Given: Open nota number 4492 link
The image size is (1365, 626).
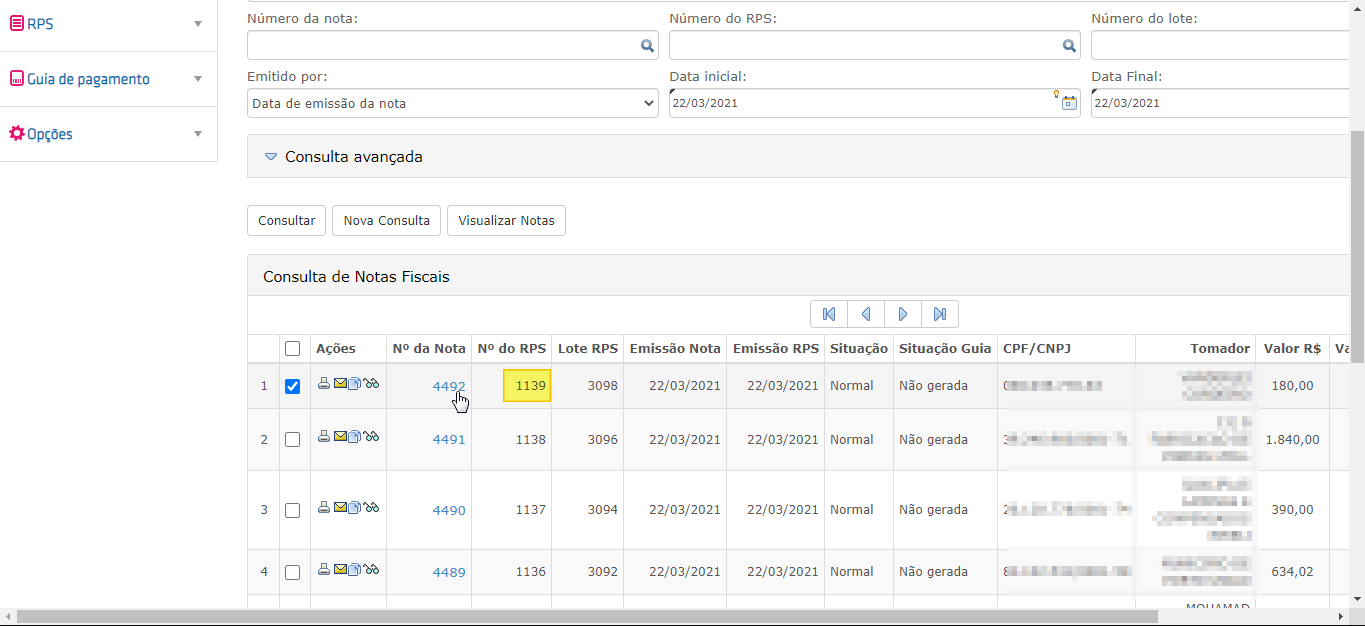Looking at the screenshot, I should pos(449,386).
